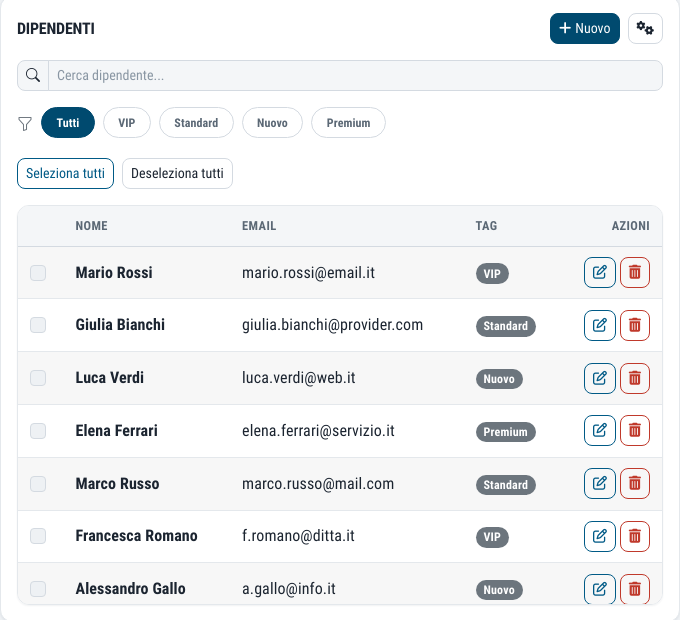Edit Marco Russo's record
680x620 pixels.
point(599,483)
